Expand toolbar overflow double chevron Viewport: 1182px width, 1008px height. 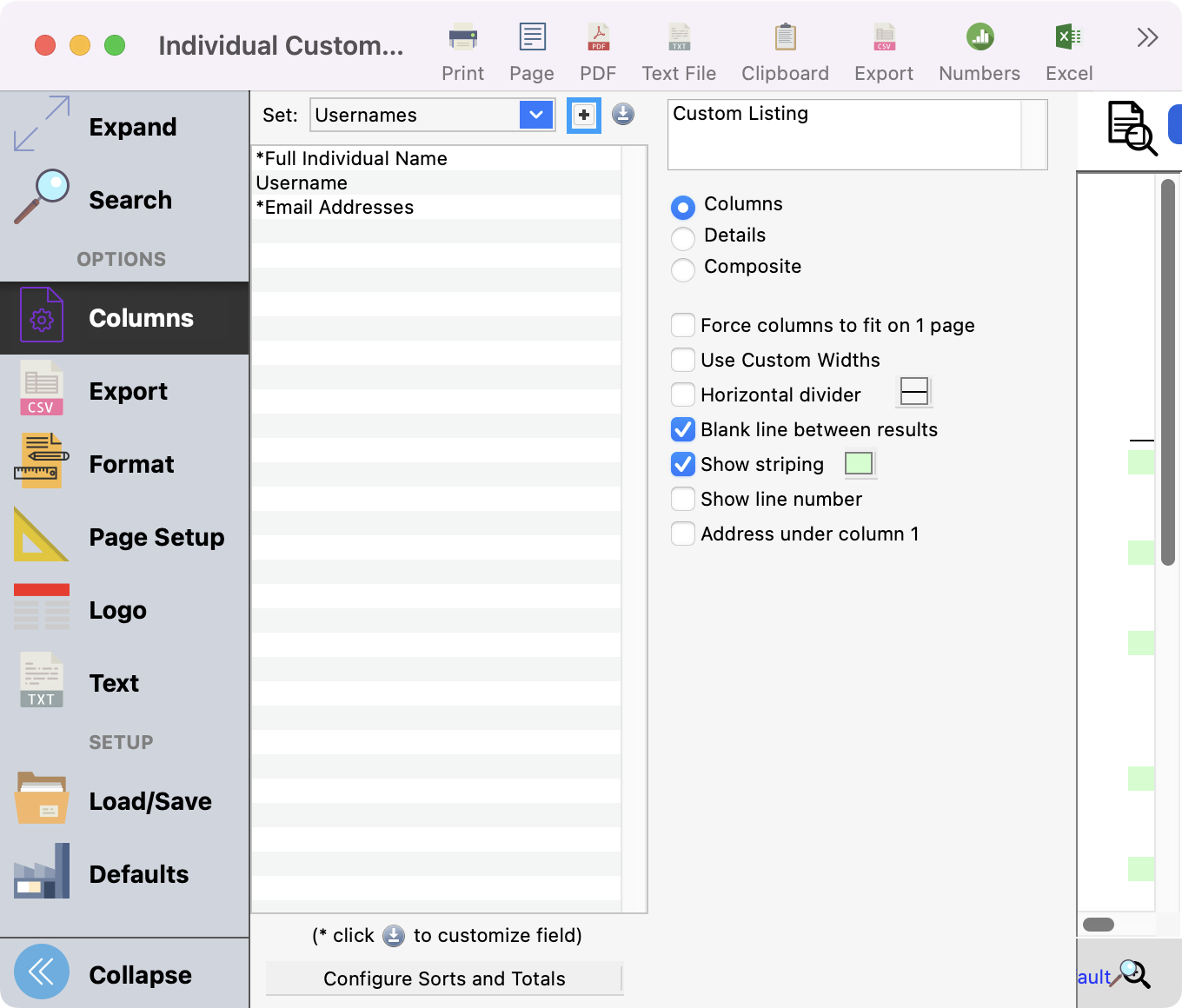1147,37
